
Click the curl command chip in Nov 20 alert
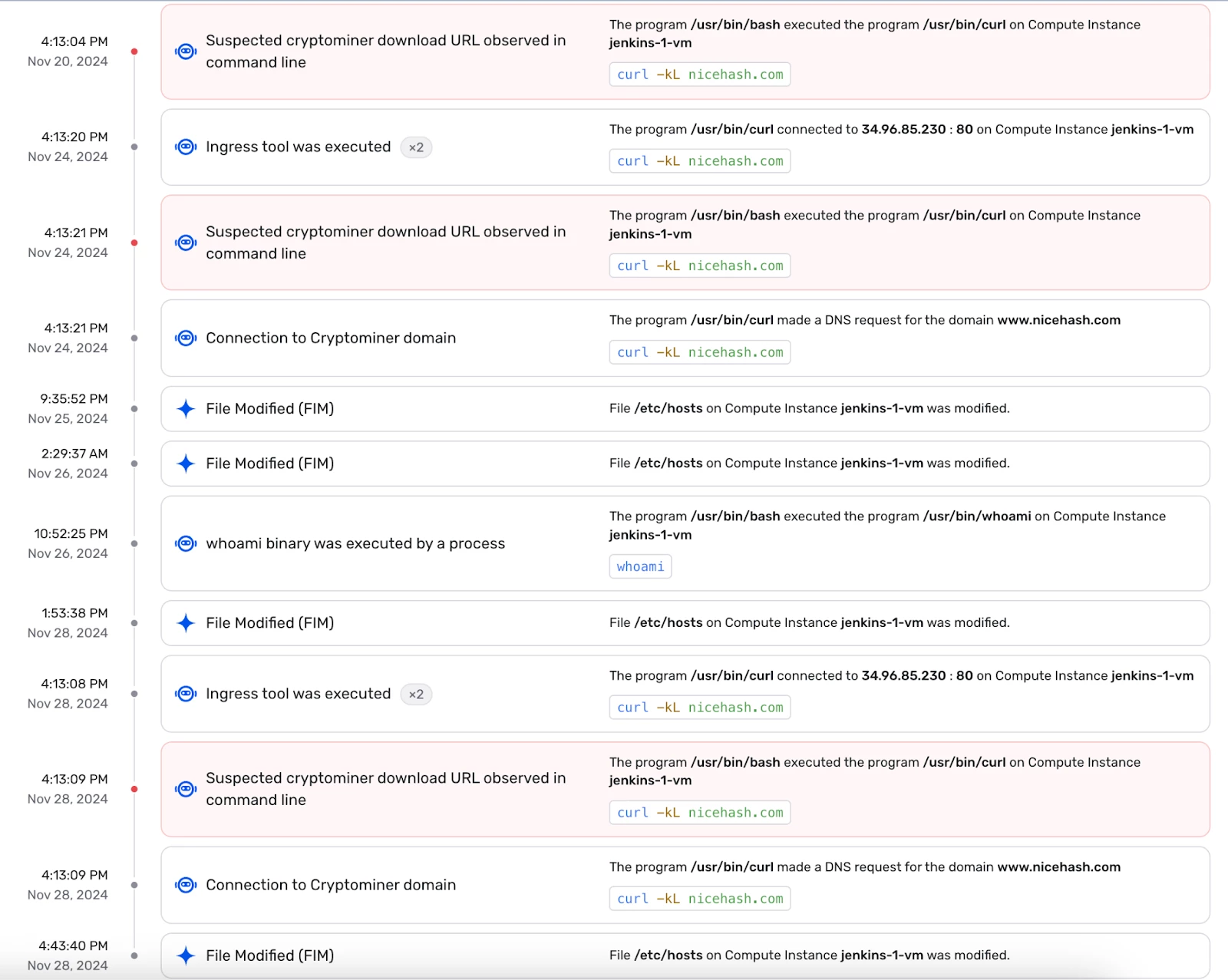700,74
